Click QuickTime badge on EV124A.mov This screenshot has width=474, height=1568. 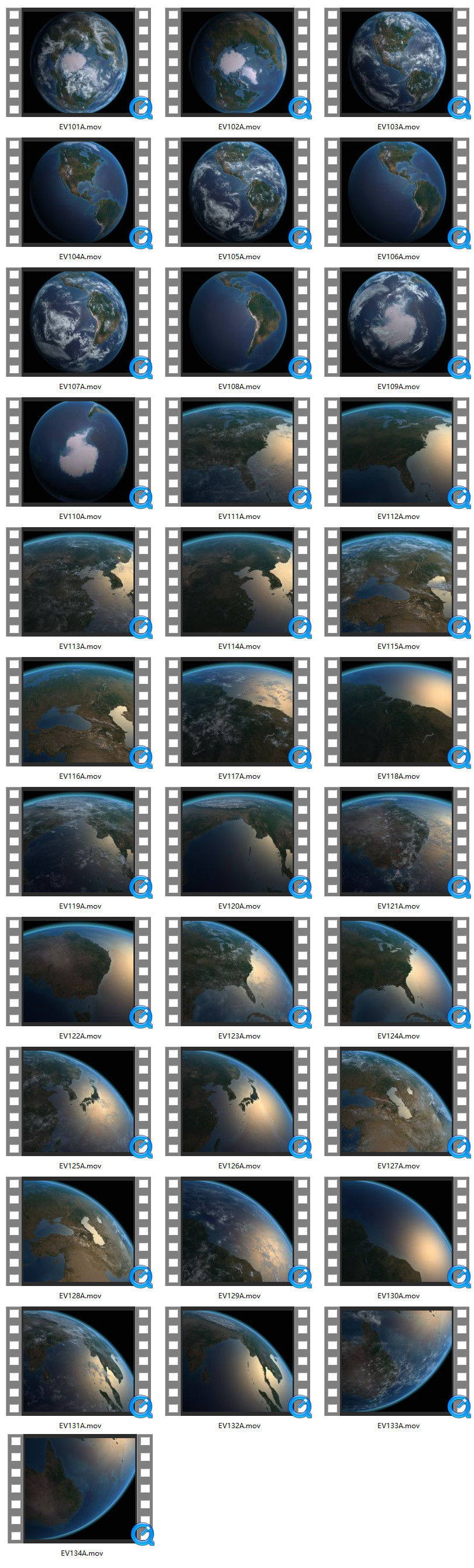tap(459, 1016)
